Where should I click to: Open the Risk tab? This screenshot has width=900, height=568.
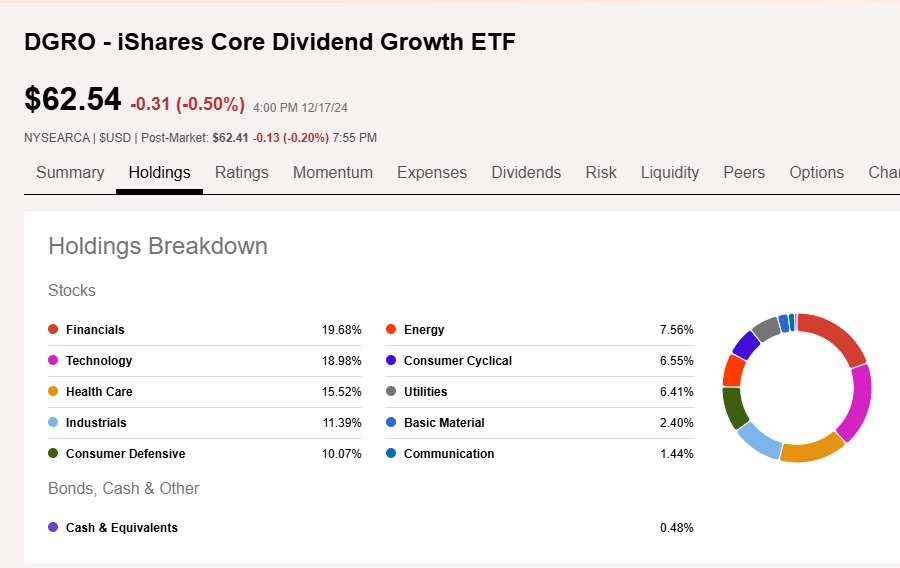(601, 172)
